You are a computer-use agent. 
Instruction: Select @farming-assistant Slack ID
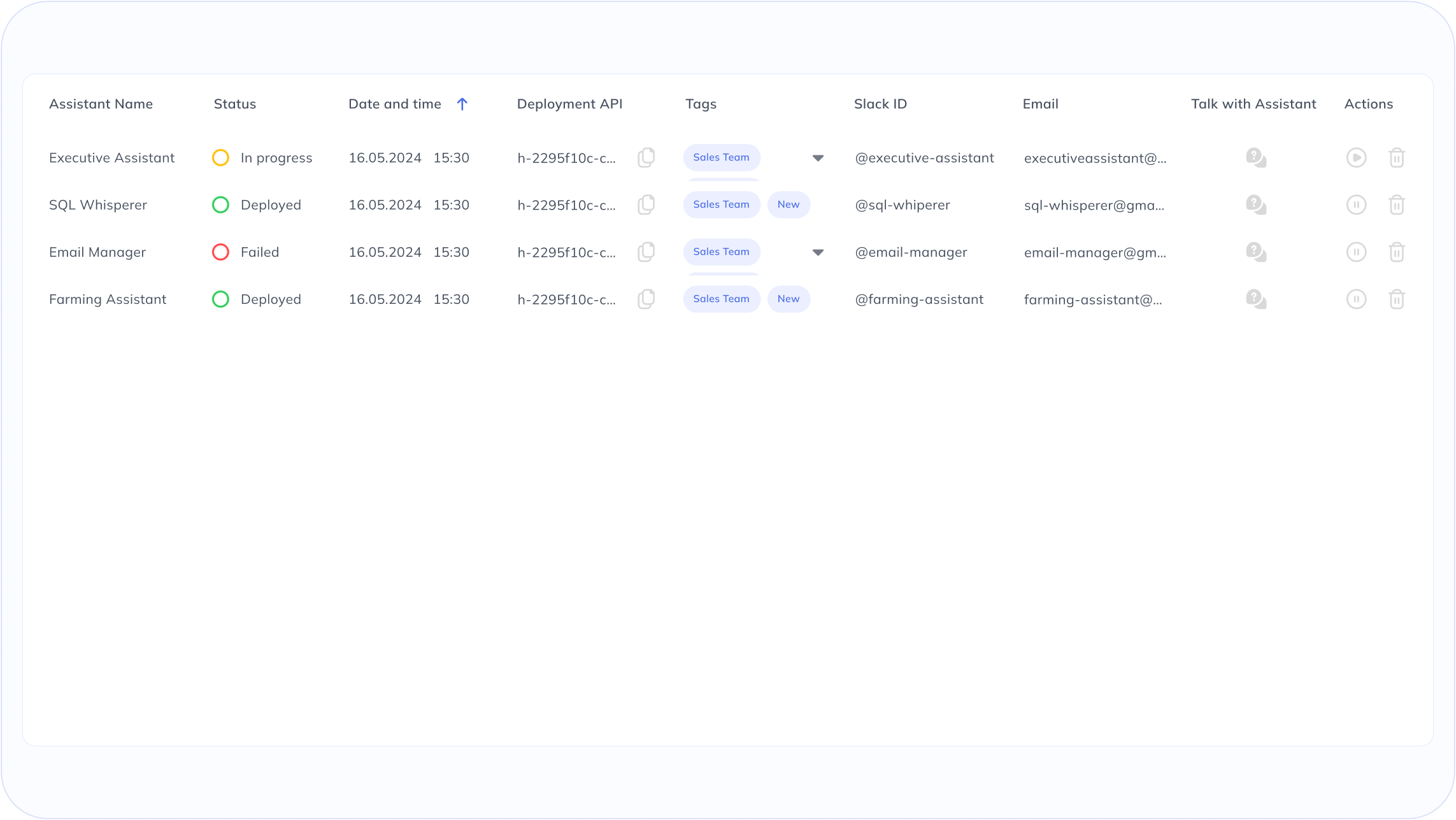tap(919, 299)
